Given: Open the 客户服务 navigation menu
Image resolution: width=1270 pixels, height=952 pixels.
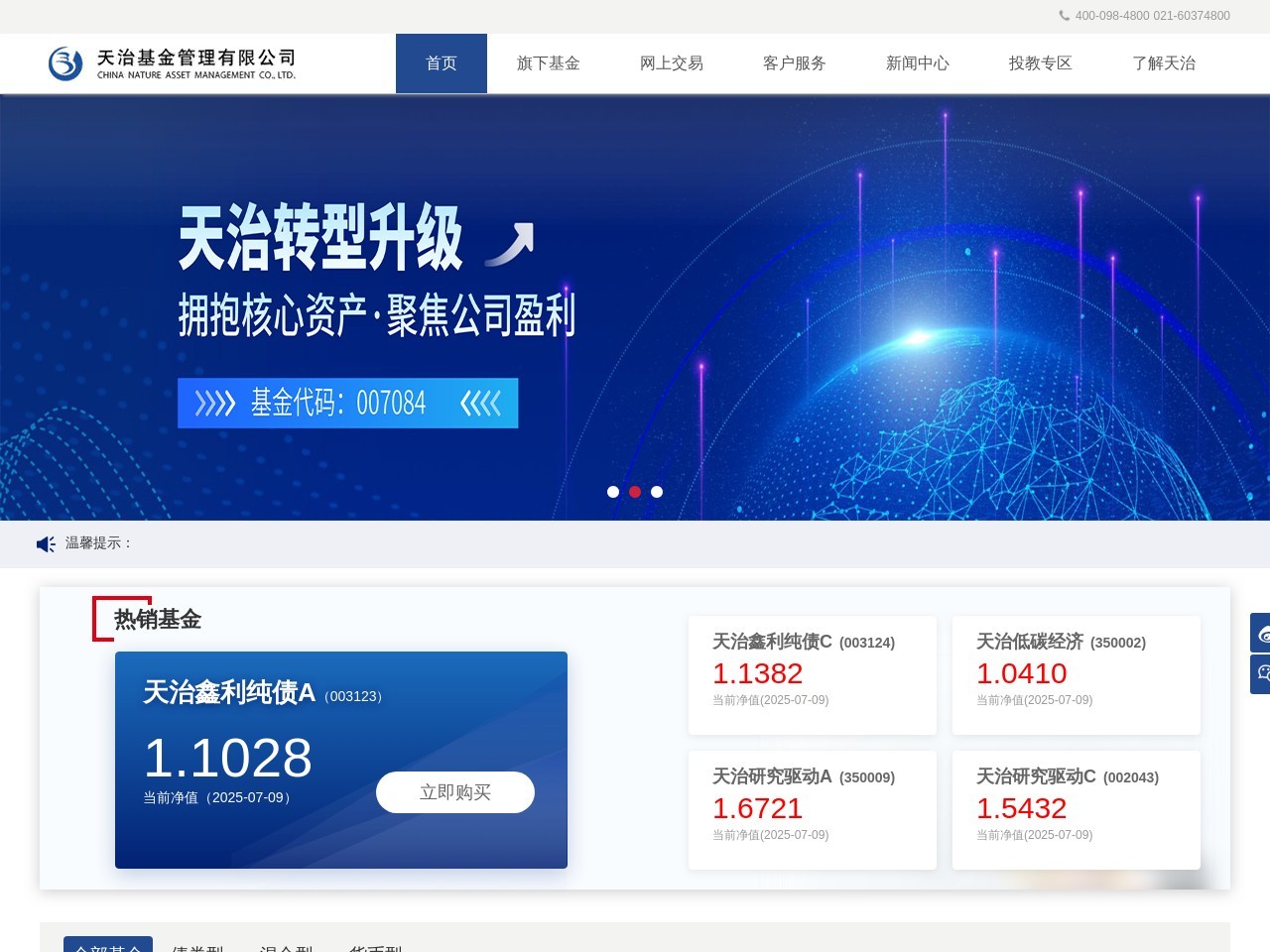Looking at the screenshot, I should [x=794, y=62].
